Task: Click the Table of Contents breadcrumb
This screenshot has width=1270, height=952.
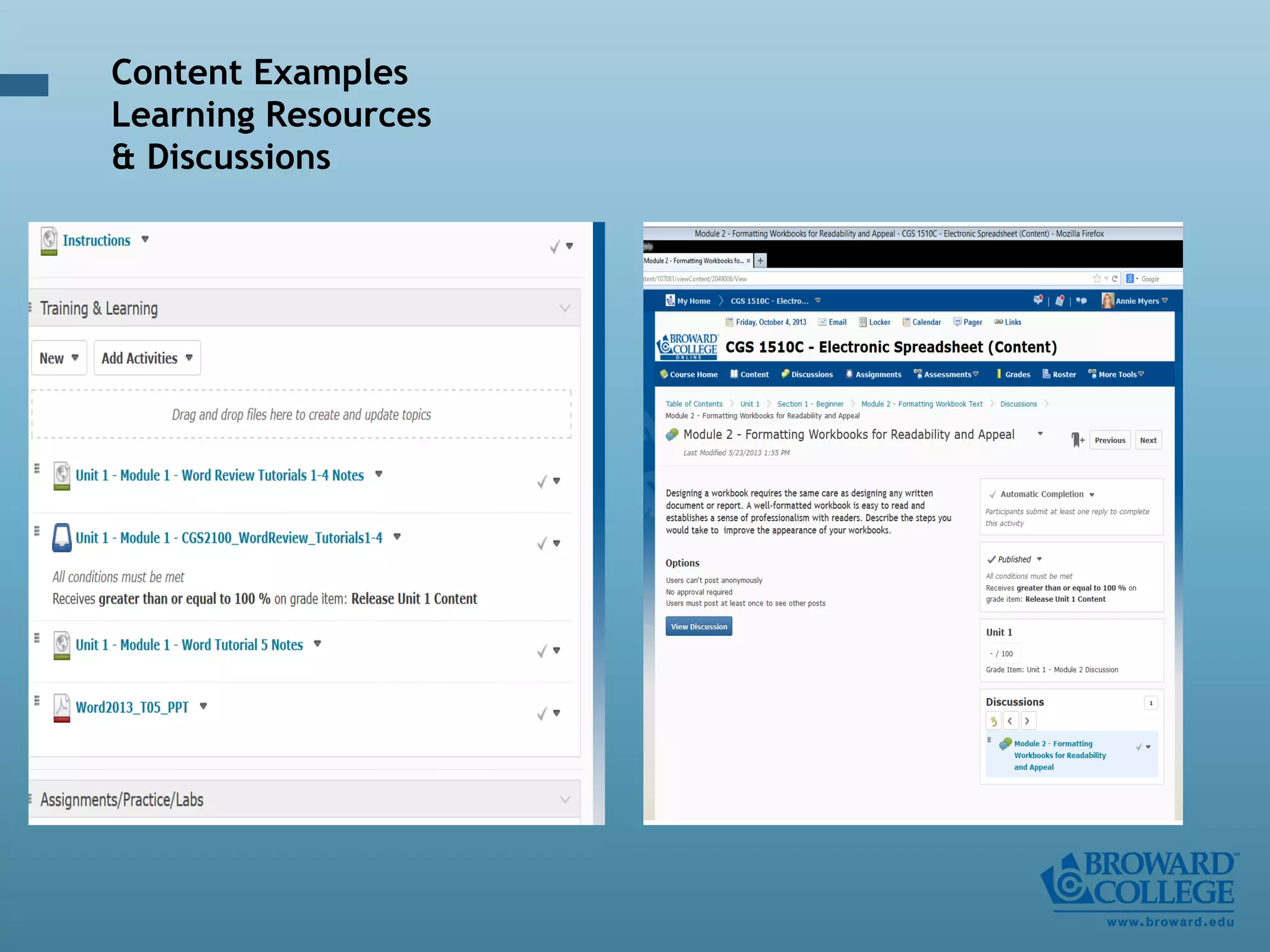Action: point(694,404)
